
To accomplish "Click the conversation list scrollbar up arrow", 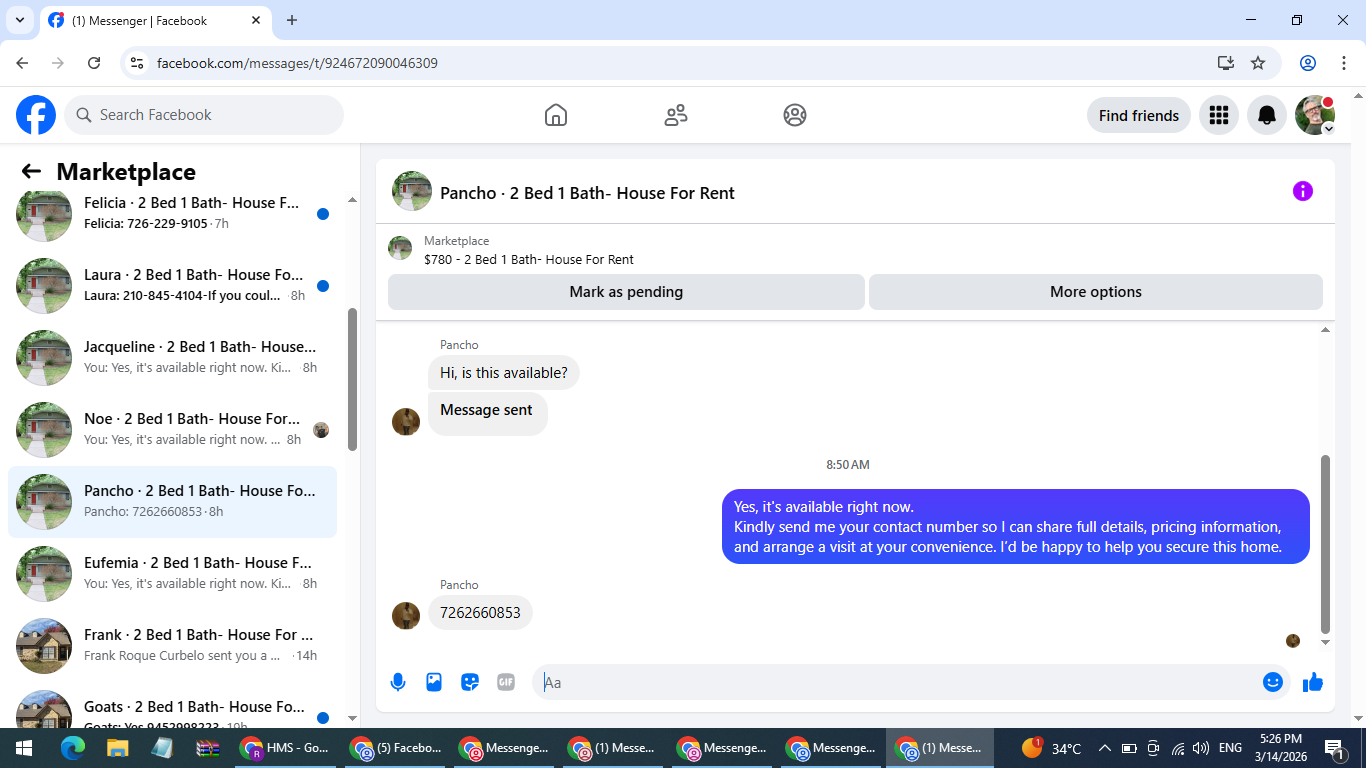I will 352,200.
